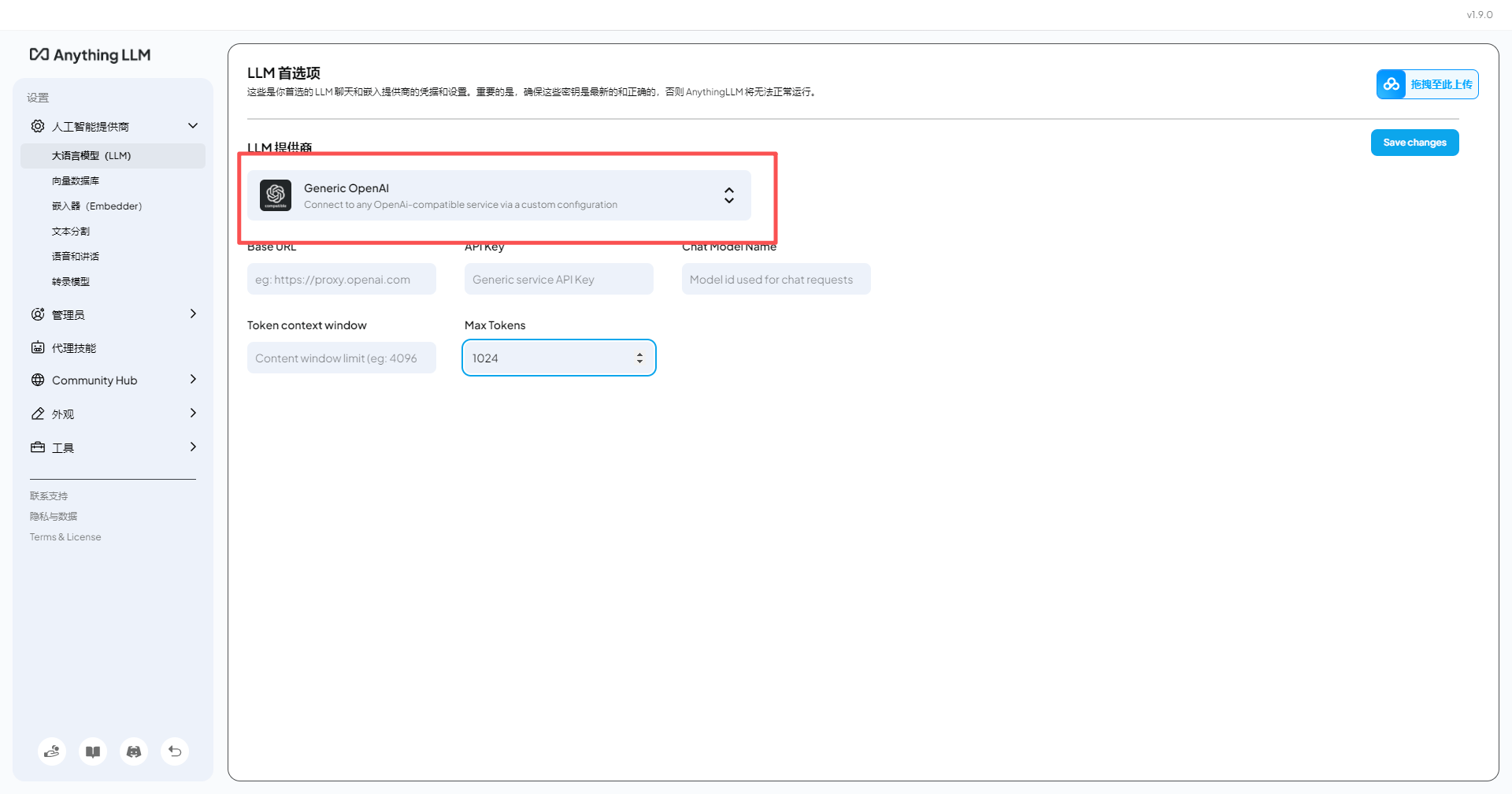Open 隐私与数据 link
The image size is (1512, 794).
click(54, 516)
